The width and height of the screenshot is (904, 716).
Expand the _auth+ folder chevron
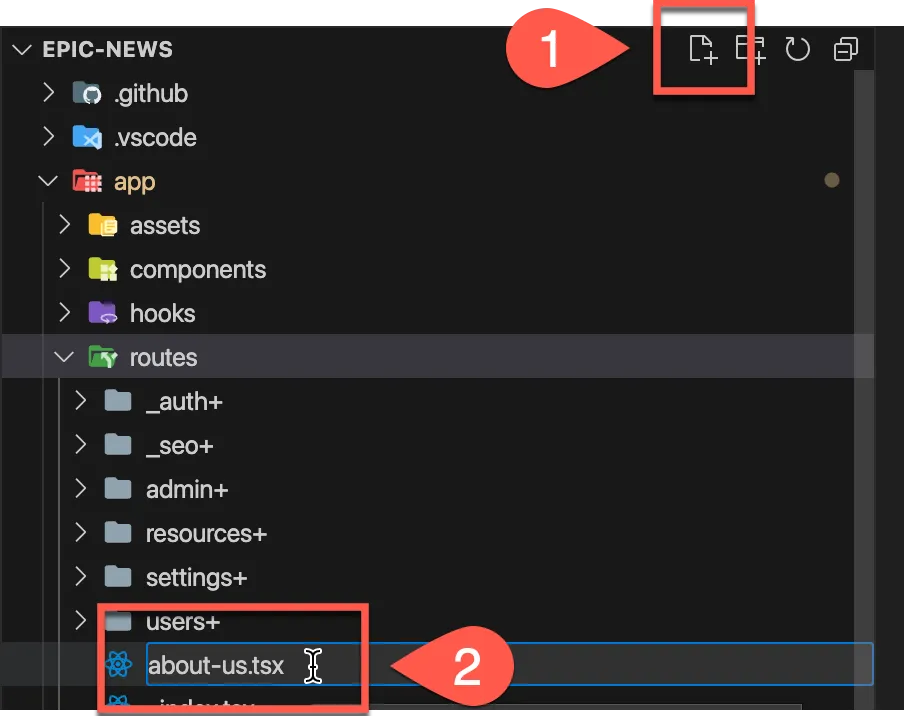pos(81,401)
